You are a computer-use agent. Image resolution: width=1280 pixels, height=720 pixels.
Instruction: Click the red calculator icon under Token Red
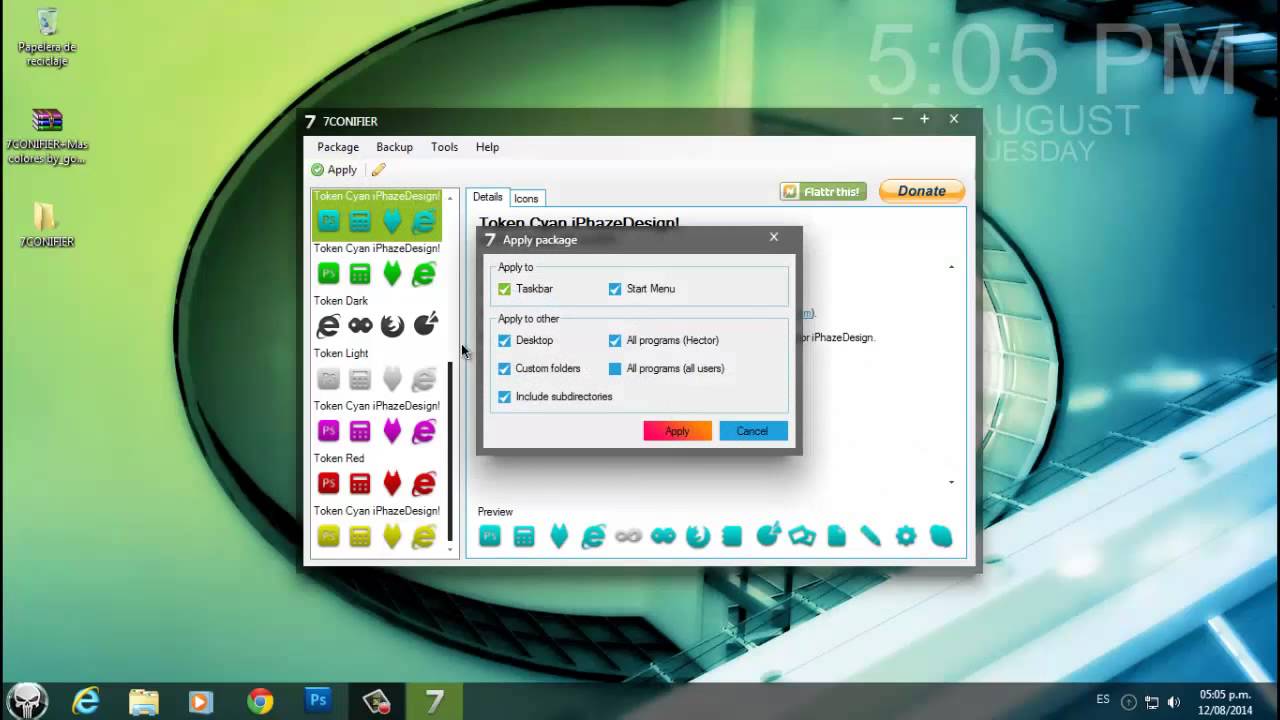(360, 484)
